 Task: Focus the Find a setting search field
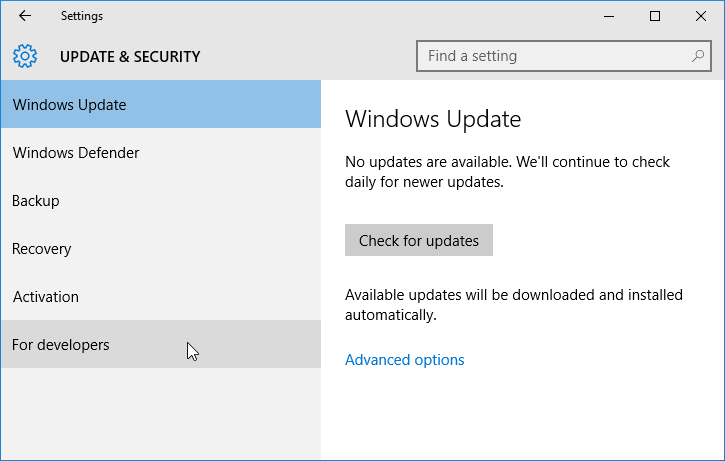[x=564, y=56]
